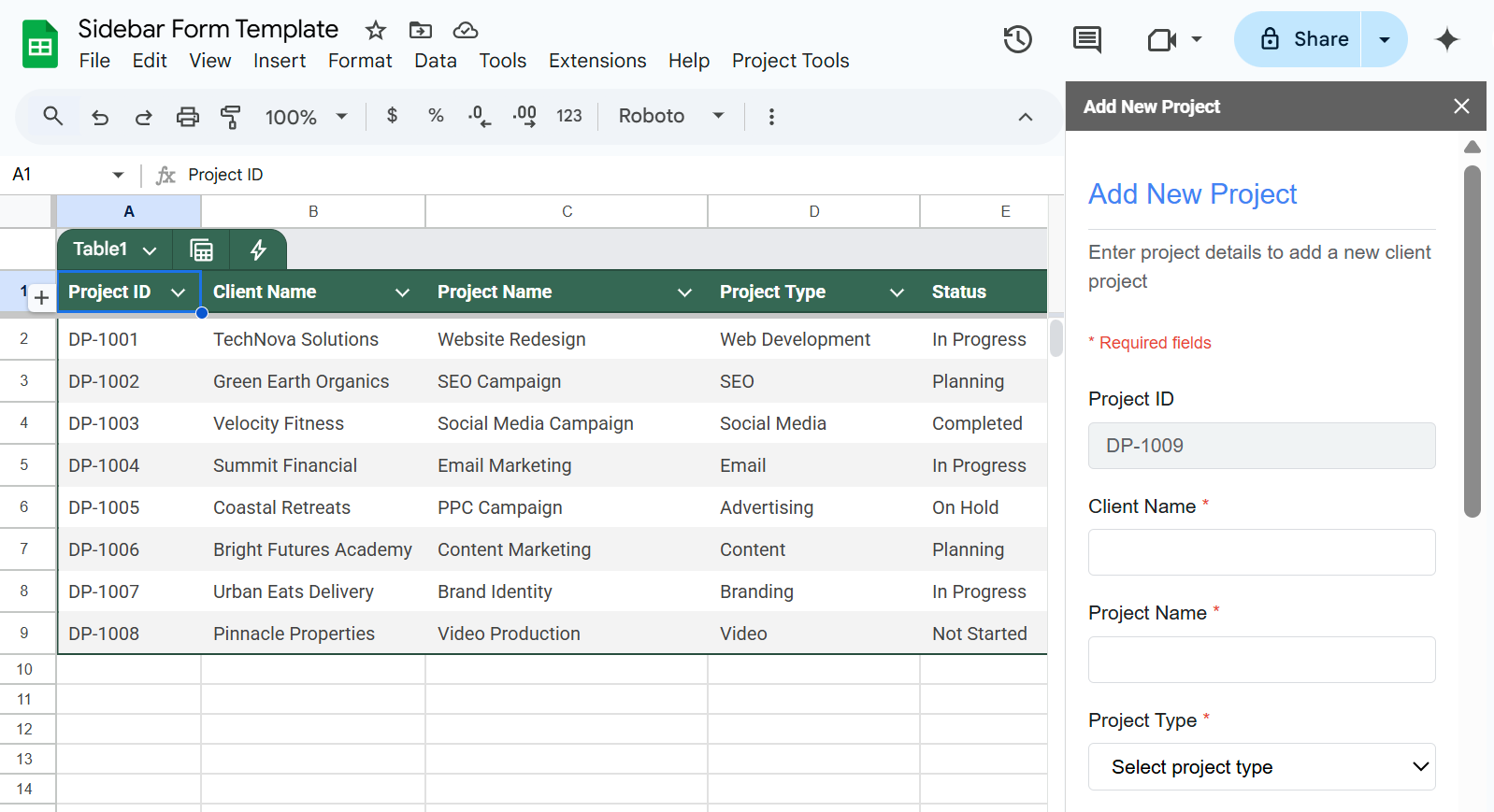Viewport: 1494px width, 812px height.
Task: Open the Tools menu
Action: tap(503, 61)
